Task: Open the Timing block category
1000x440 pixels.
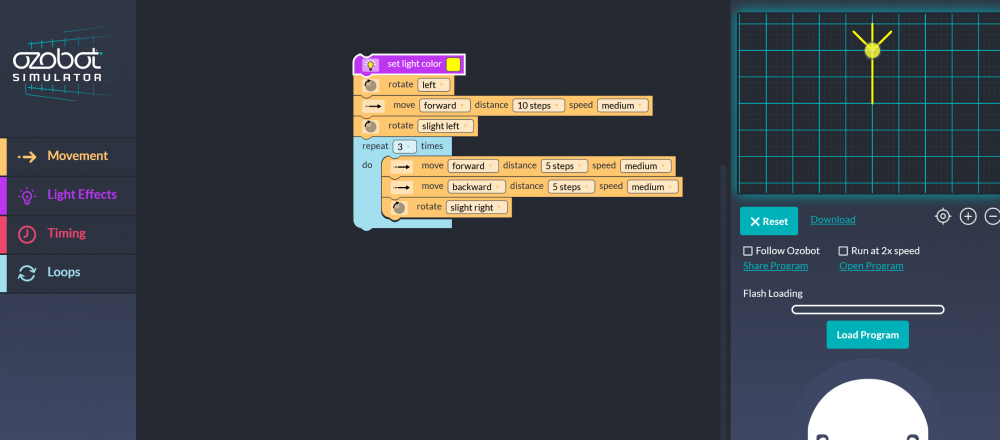Action: pos(68,234)
